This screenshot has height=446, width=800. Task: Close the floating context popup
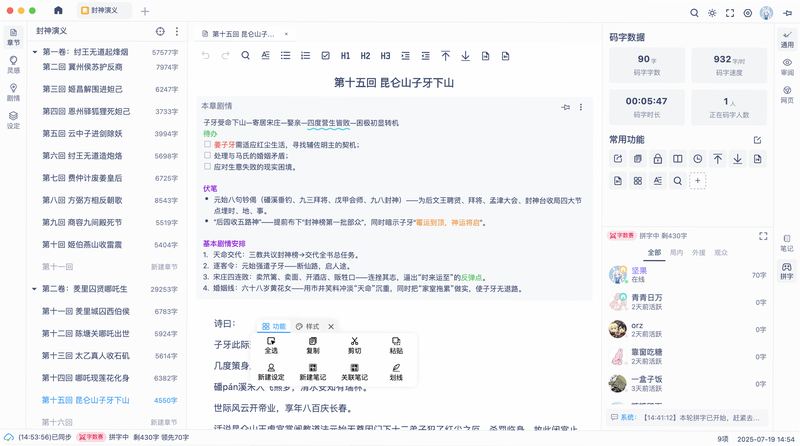[331, 327]
